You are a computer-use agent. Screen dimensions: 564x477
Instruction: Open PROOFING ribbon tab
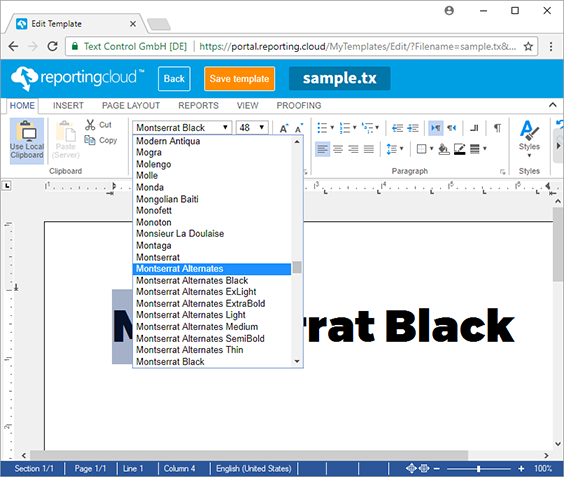[x=299, y=105]
